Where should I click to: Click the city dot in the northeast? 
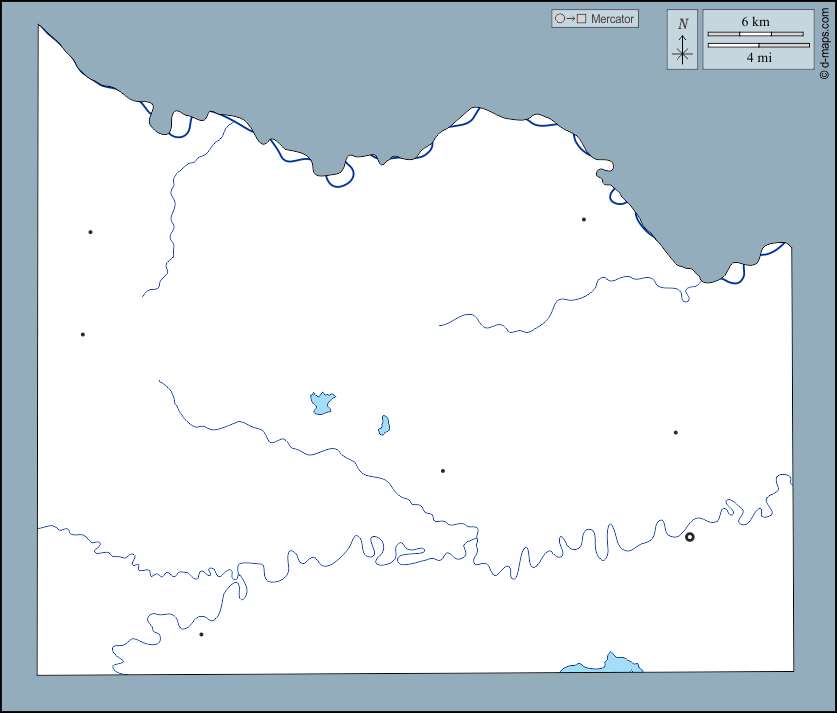pyautogui.click(x=584, y=219)
